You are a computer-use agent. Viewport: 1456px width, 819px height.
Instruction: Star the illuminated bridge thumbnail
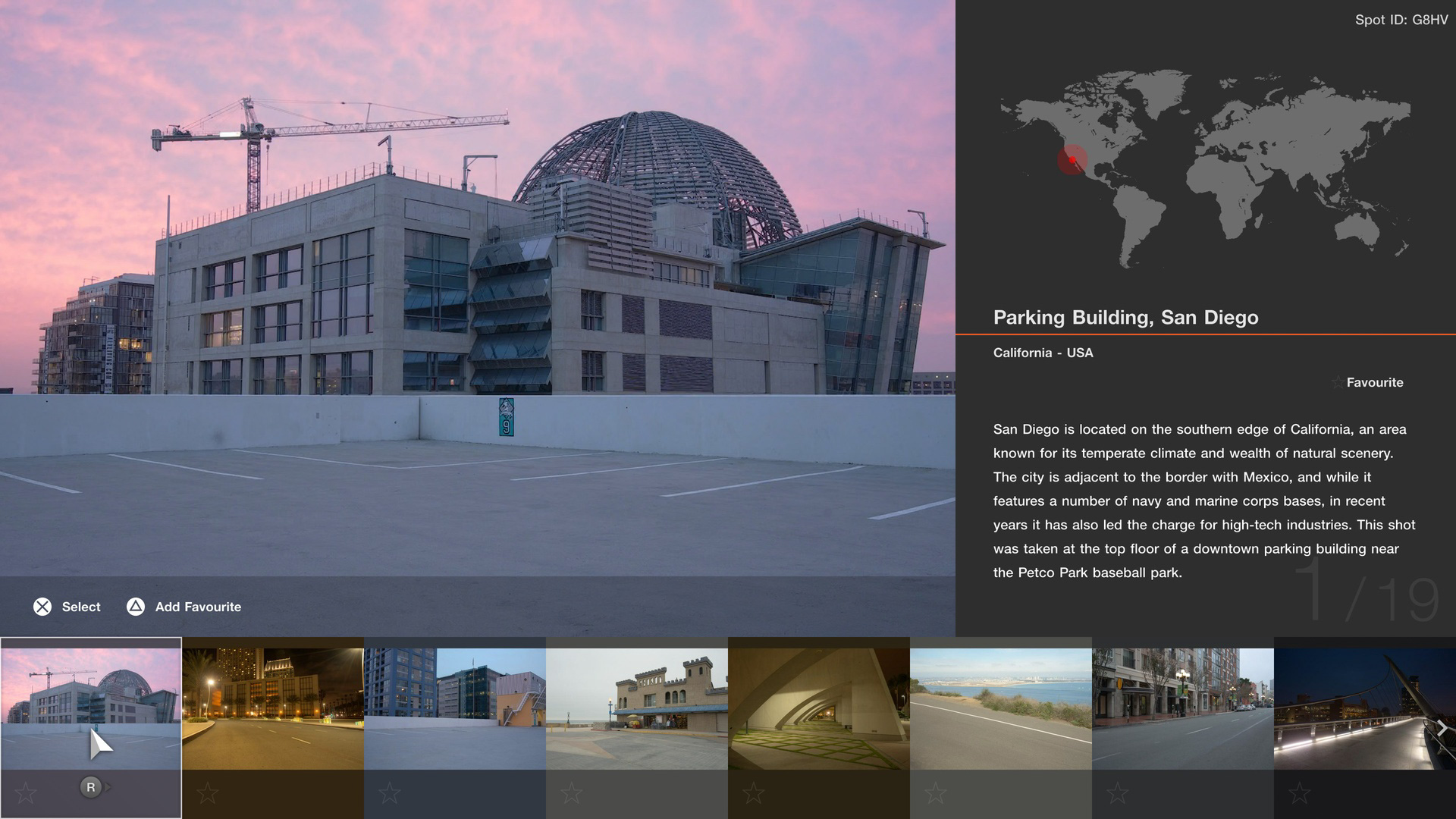click(x=1299, y=793)
